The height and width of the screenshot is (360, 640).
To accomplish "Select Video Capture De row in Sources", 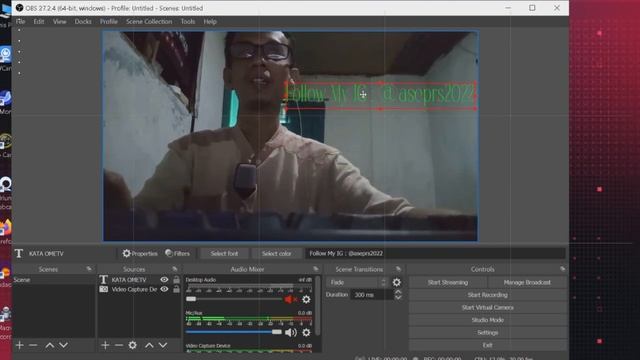I will point(139,289).
